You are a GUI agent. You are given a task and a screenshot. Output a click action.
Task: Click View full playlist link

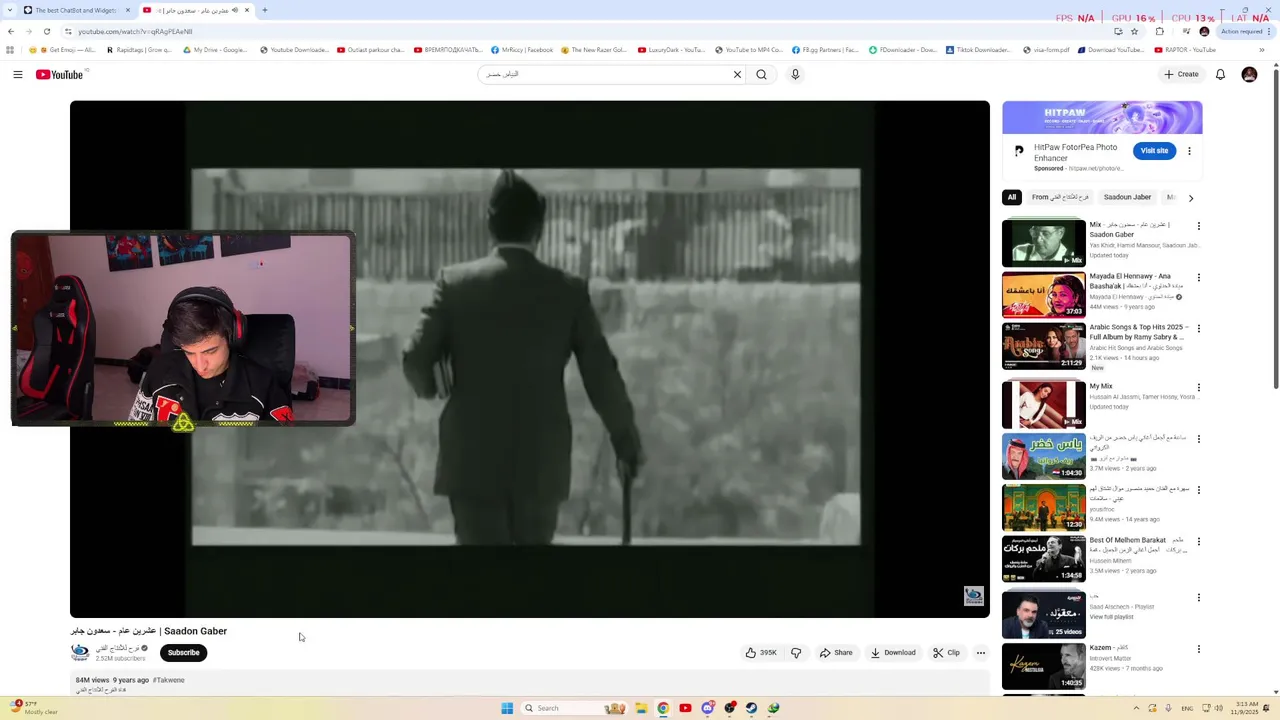(x=1111, y=617)
